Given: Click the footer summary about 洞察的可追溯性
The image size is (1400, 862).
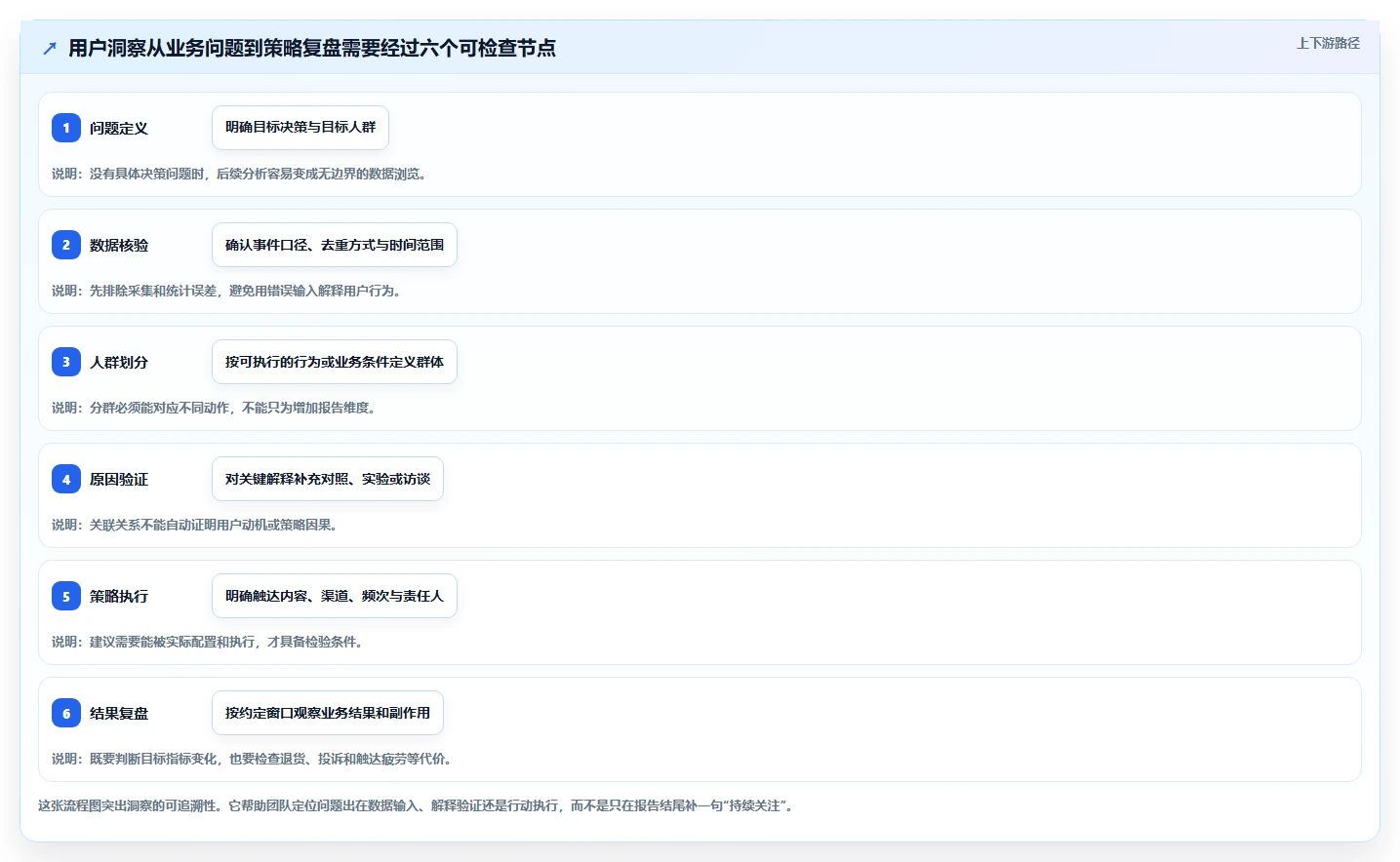Looking at the screenshot, I should (x=417, y=805).
